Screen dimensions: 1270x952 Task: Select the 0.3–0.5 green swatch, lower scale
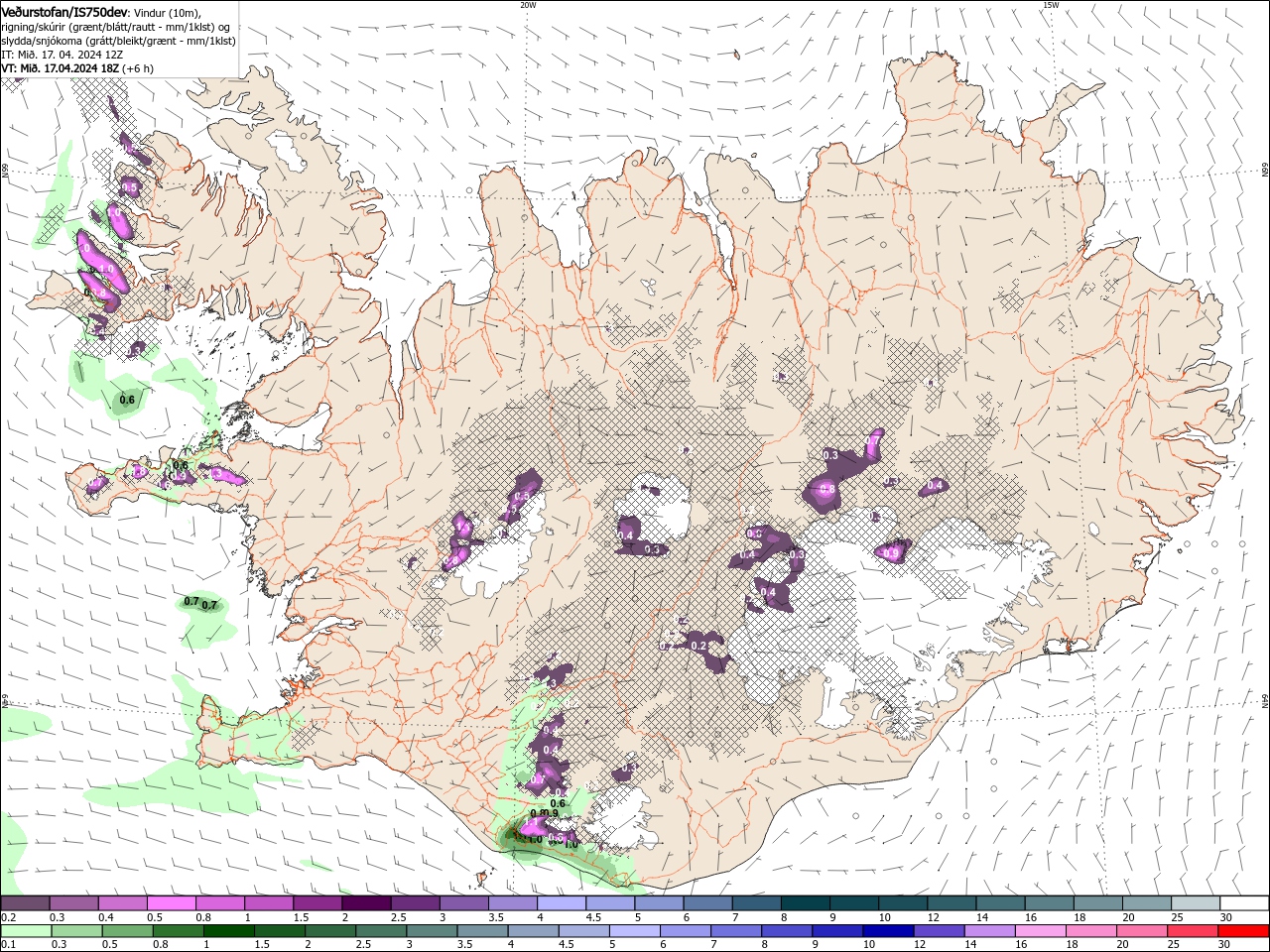coord(75,931)
